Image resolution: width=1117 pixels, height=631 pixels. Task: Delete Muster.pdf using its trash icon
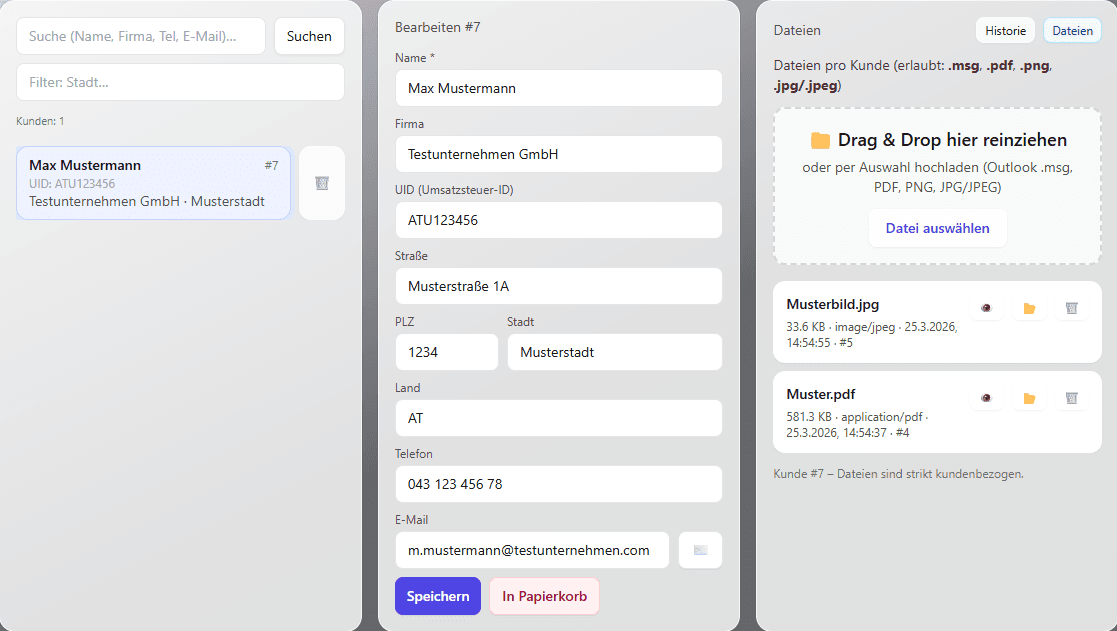[x=1071, y=398]
